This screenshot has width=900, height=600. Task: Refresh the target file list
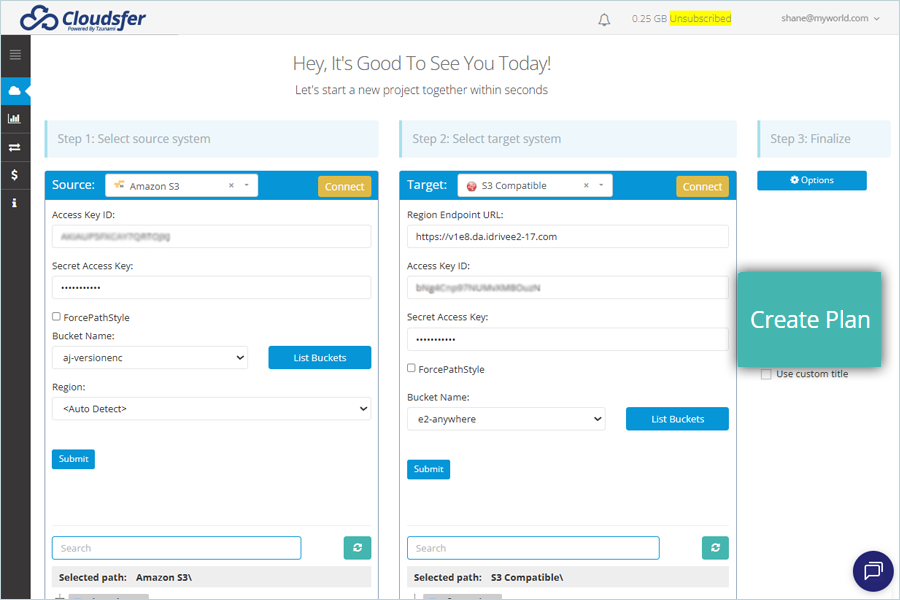coord(715,548)
